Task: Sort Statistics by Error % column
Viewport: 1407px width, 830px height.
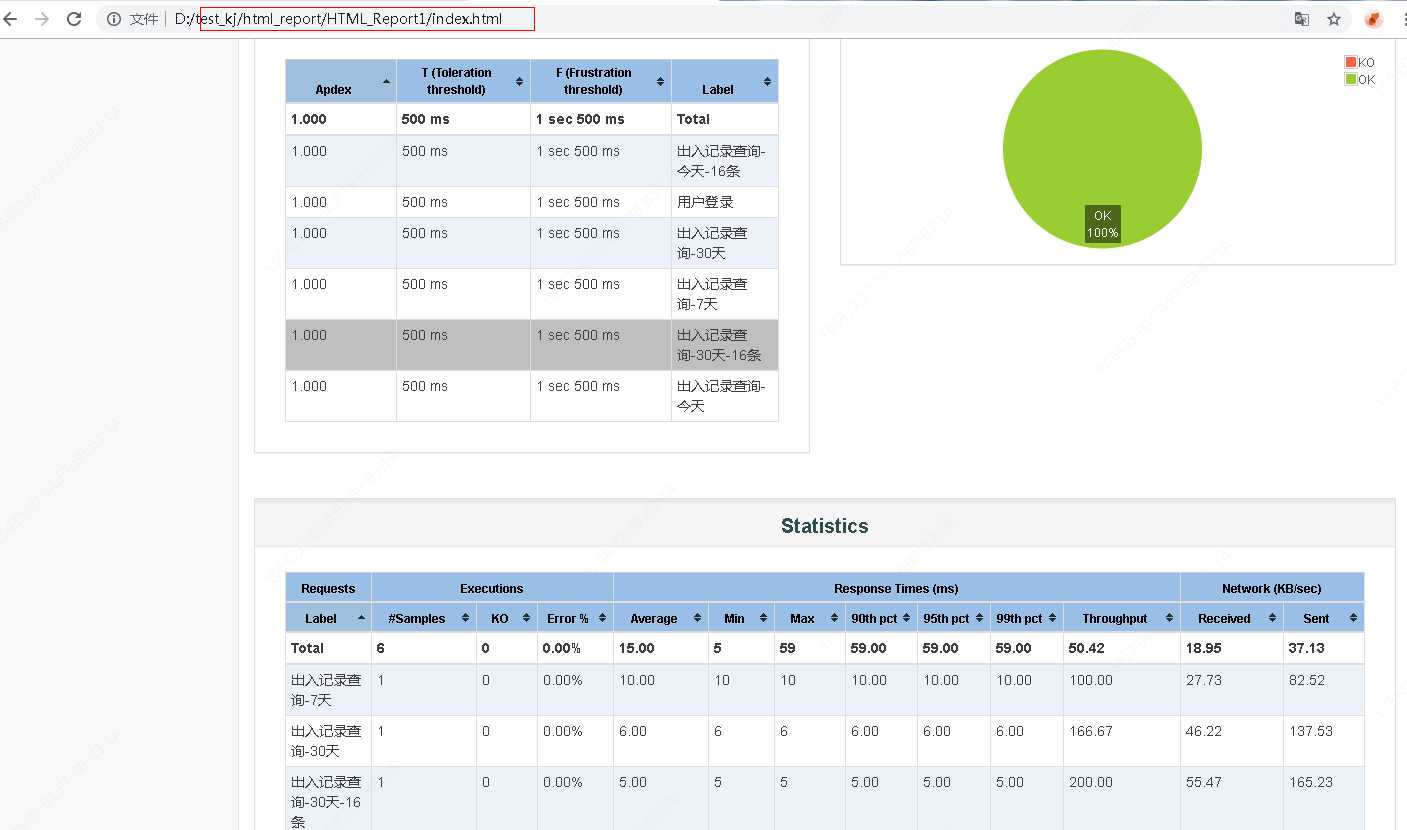Action: point(575,618)
